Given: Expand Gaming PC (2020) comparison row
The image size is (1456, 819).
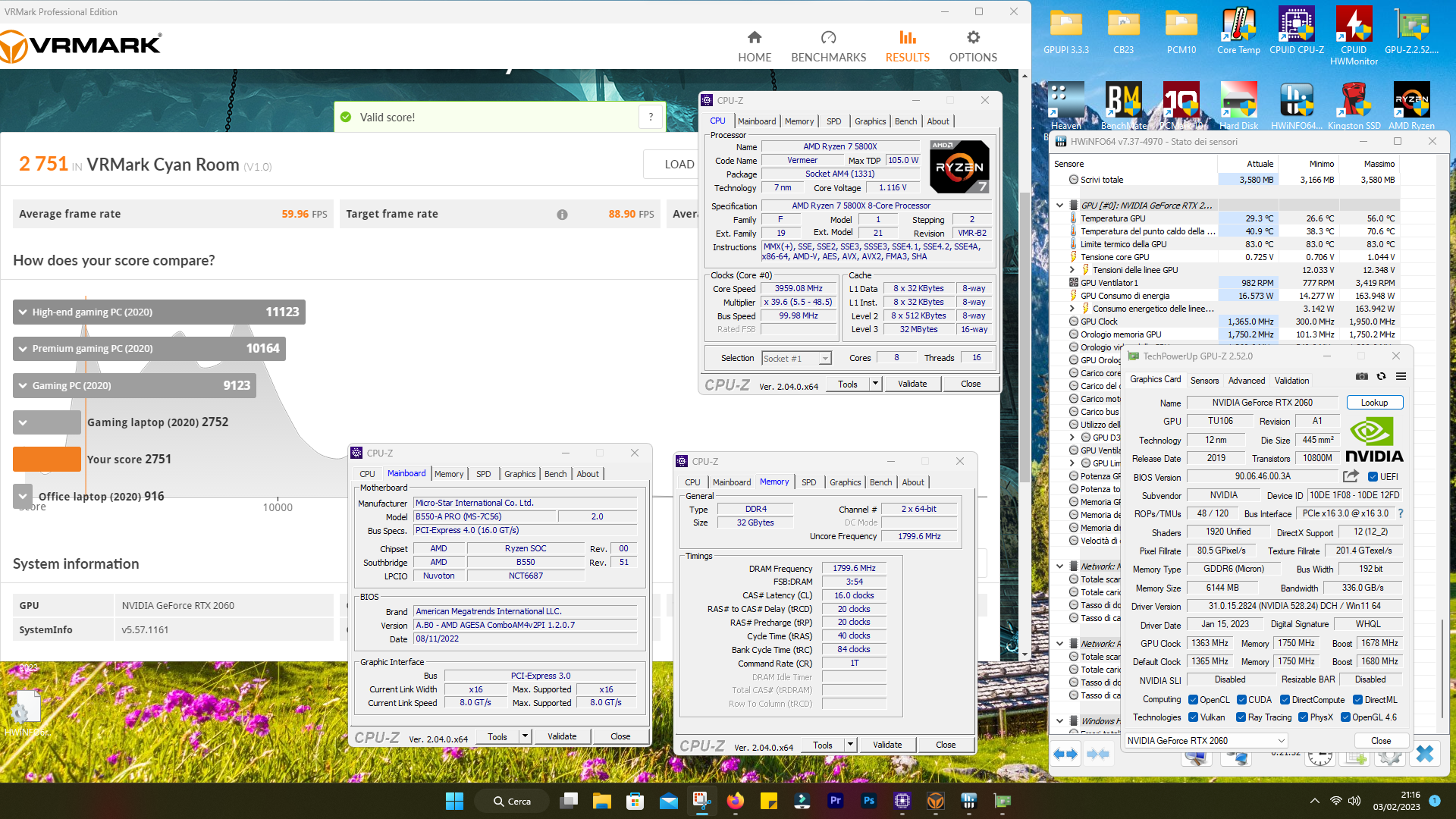Looking at the screenshot, I should point(22,386).
